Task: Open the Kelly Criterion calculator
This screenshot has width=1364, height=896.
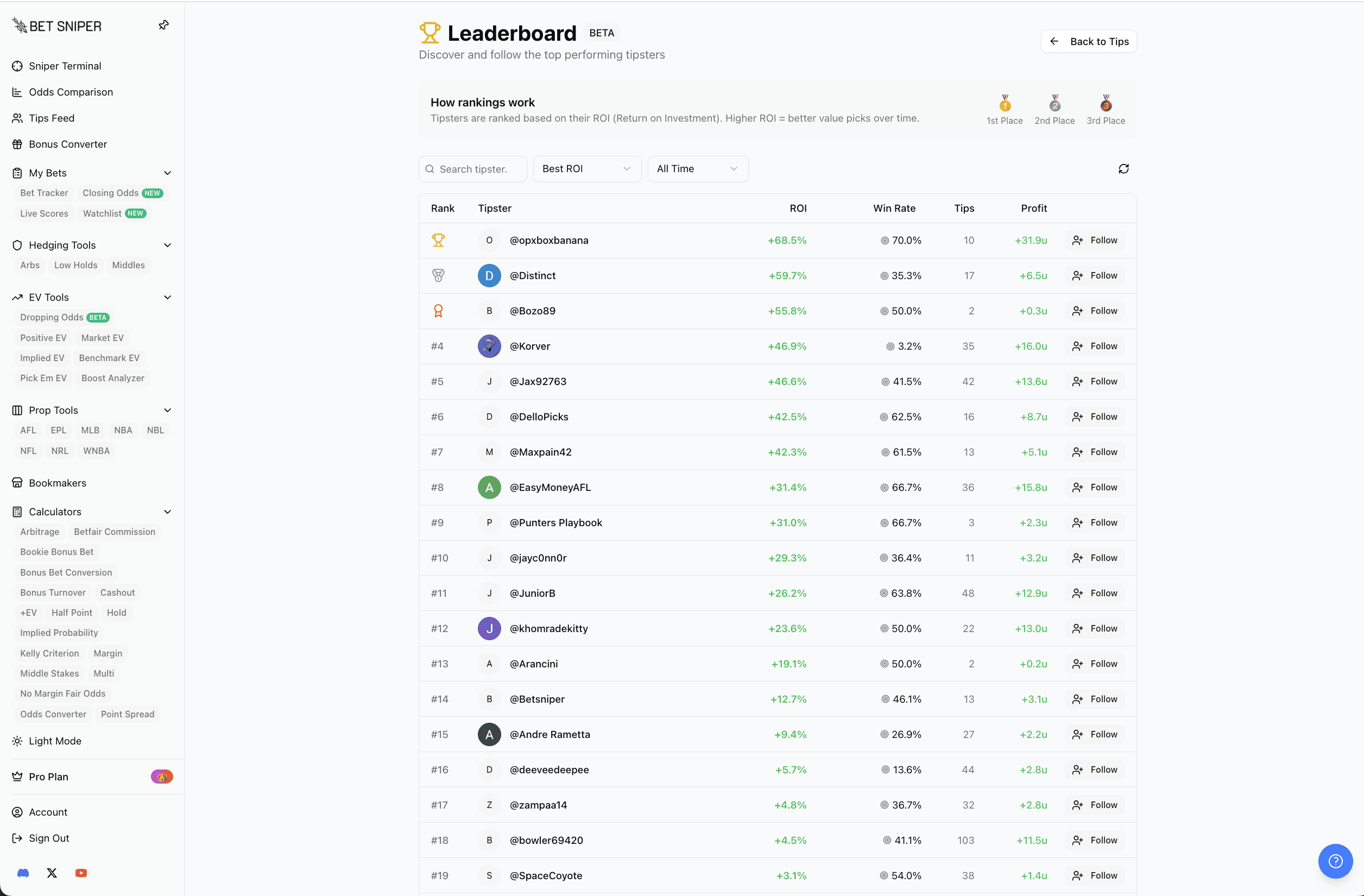Action: point(49,653)
